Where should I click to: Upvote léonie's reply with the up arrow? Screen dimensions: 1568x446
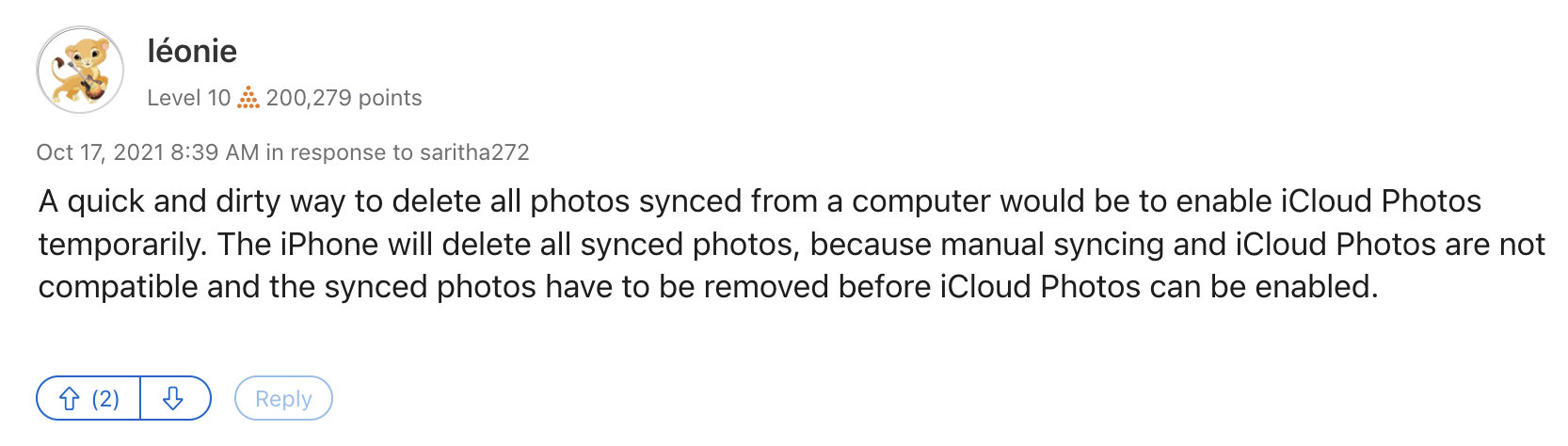[70, 399]
